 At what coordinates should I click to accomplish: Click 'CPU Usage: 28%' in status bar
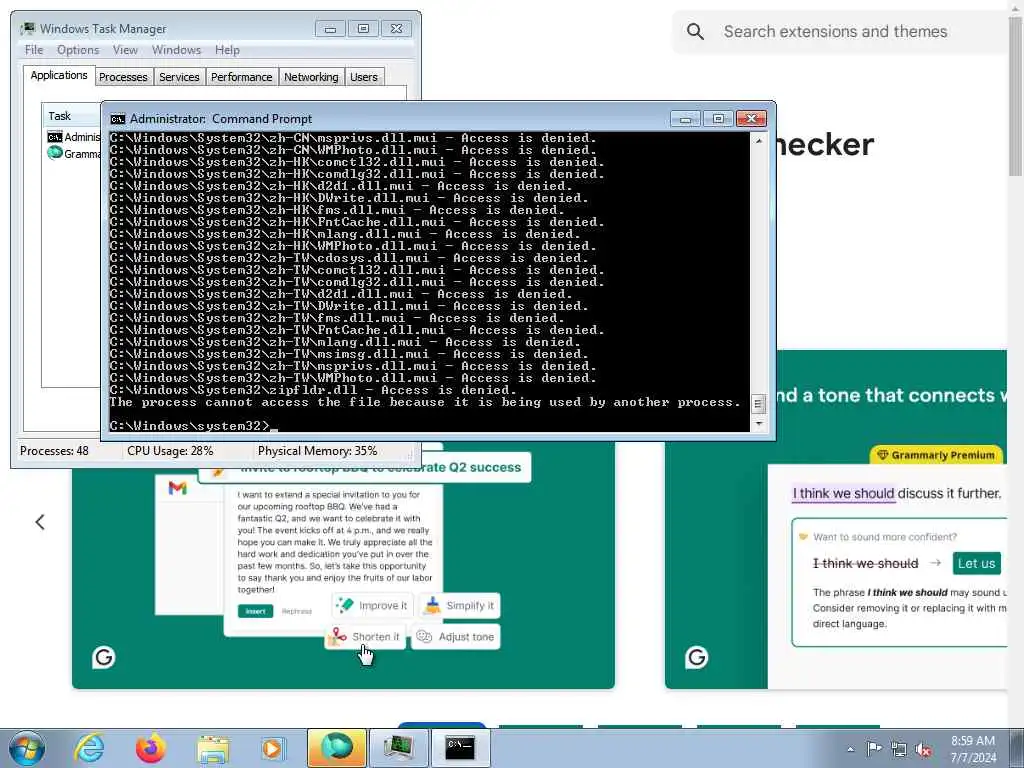pos(170,451)
